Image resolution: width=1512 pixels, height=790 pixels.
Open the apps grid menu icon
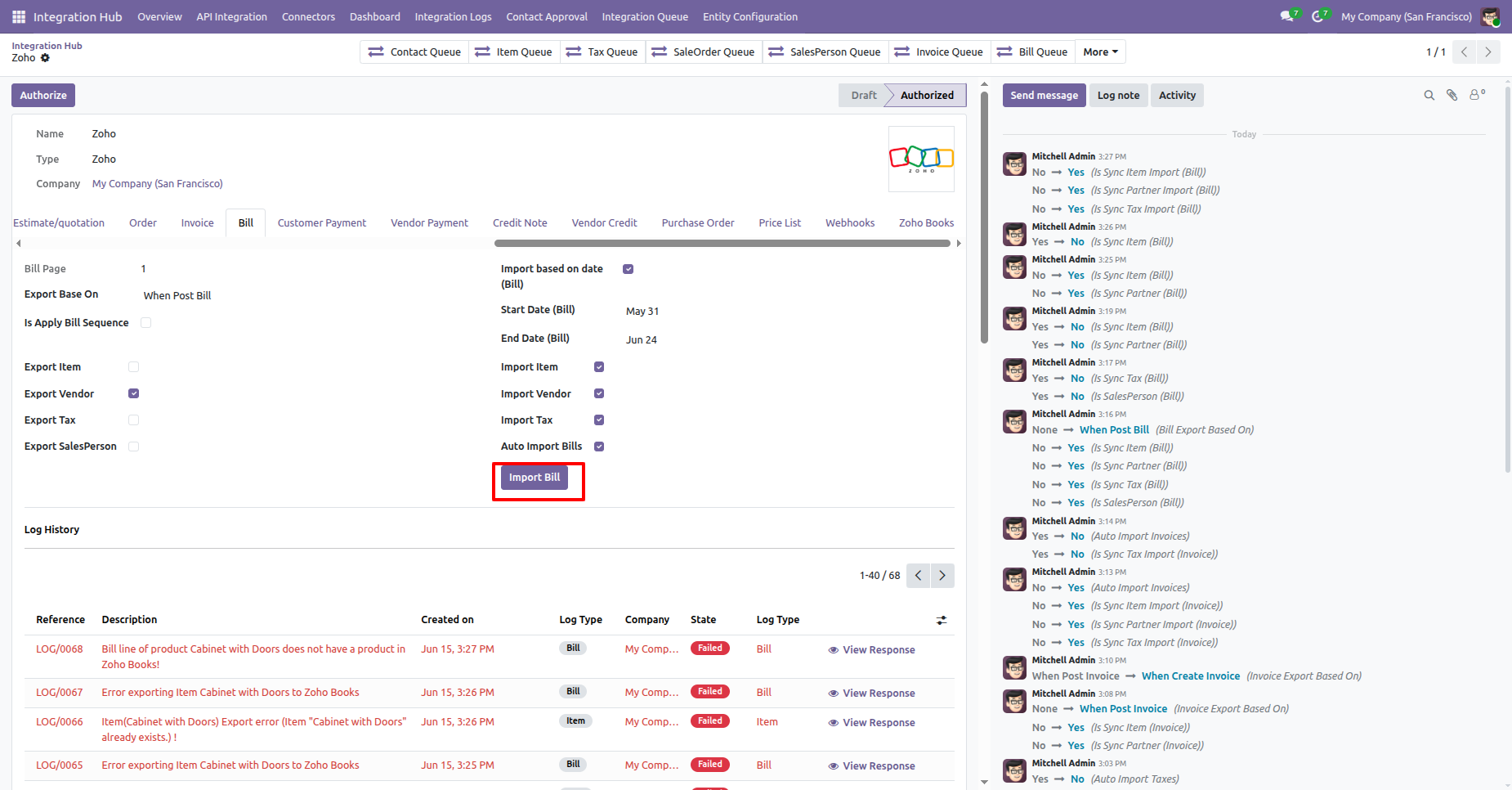pos(19,16)
